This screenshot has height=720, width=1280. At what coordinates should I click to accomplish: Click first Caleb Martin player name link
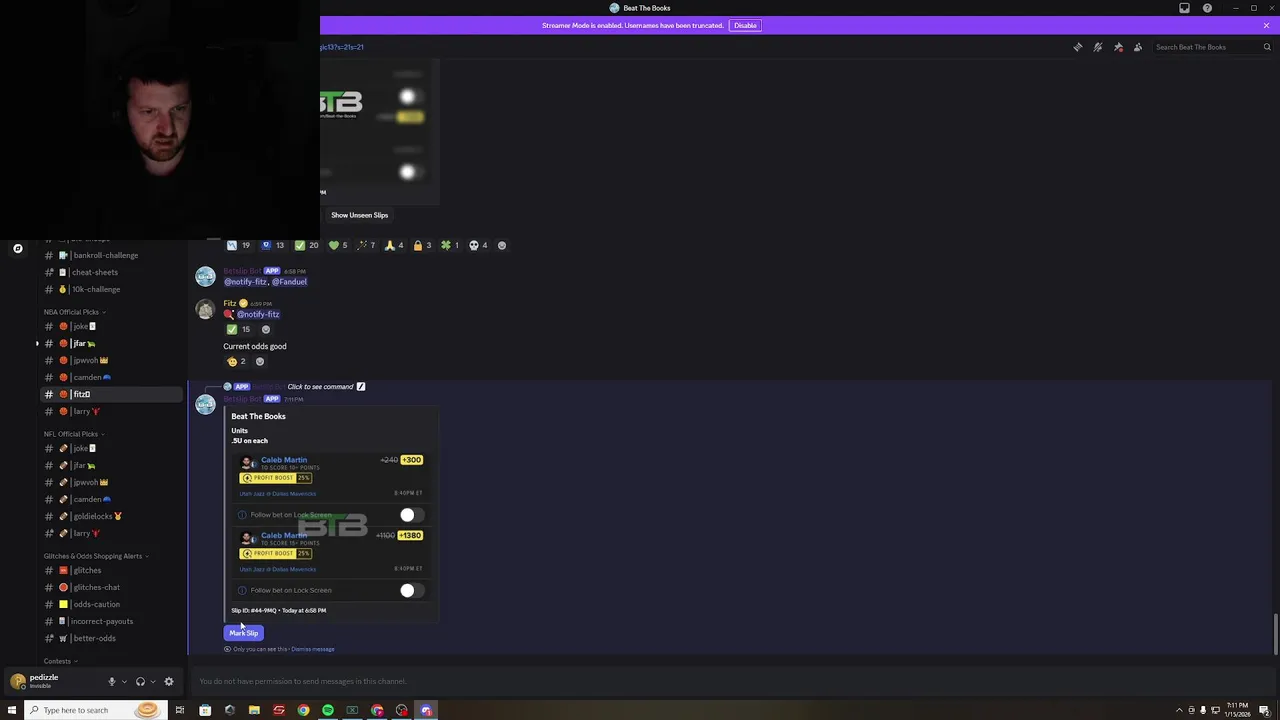pos(284,460)
